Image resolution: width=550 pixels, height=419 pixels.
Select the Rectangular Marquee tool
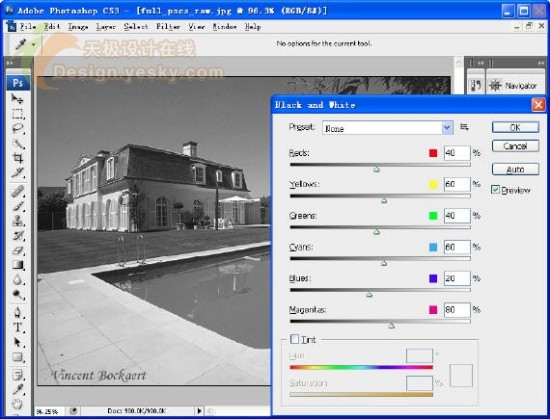pyautogui.click(x=18, y=114)
